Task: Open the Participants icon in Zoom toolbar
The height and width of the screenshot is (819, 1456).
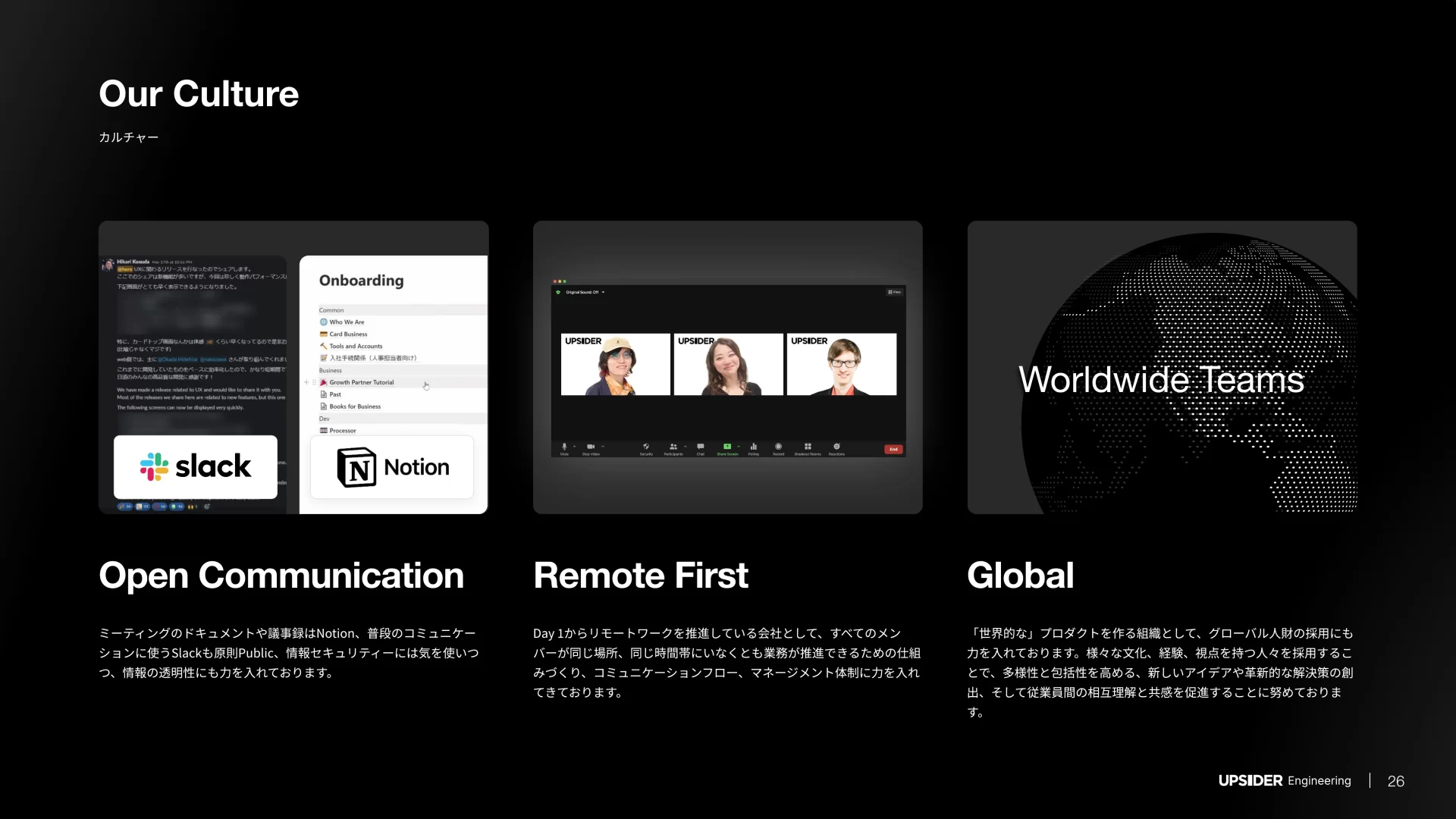Action: click(673, 447)
